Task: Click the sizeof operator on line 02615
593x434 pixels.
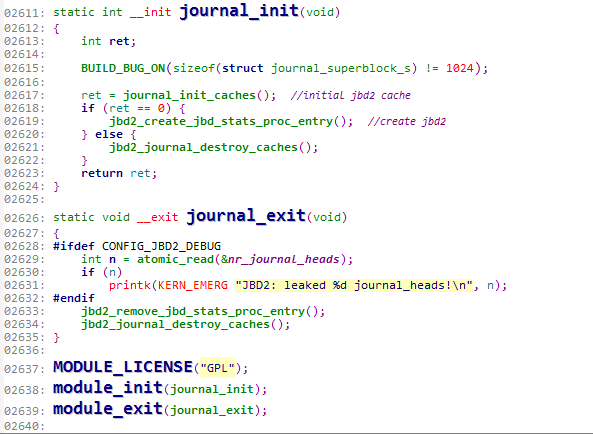Action: [194, 68]
